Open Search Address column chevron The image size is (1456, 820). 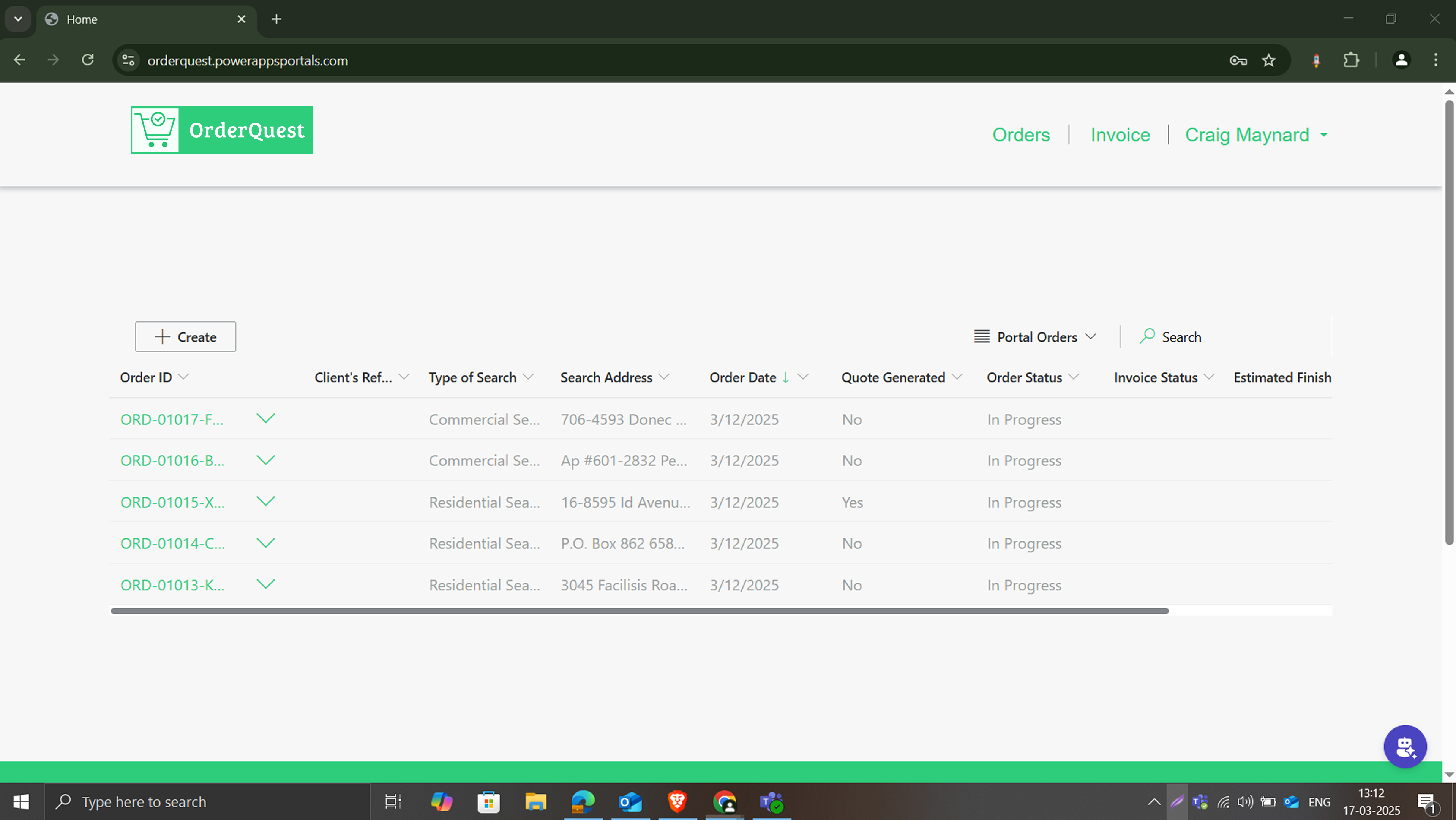point(664,377)
